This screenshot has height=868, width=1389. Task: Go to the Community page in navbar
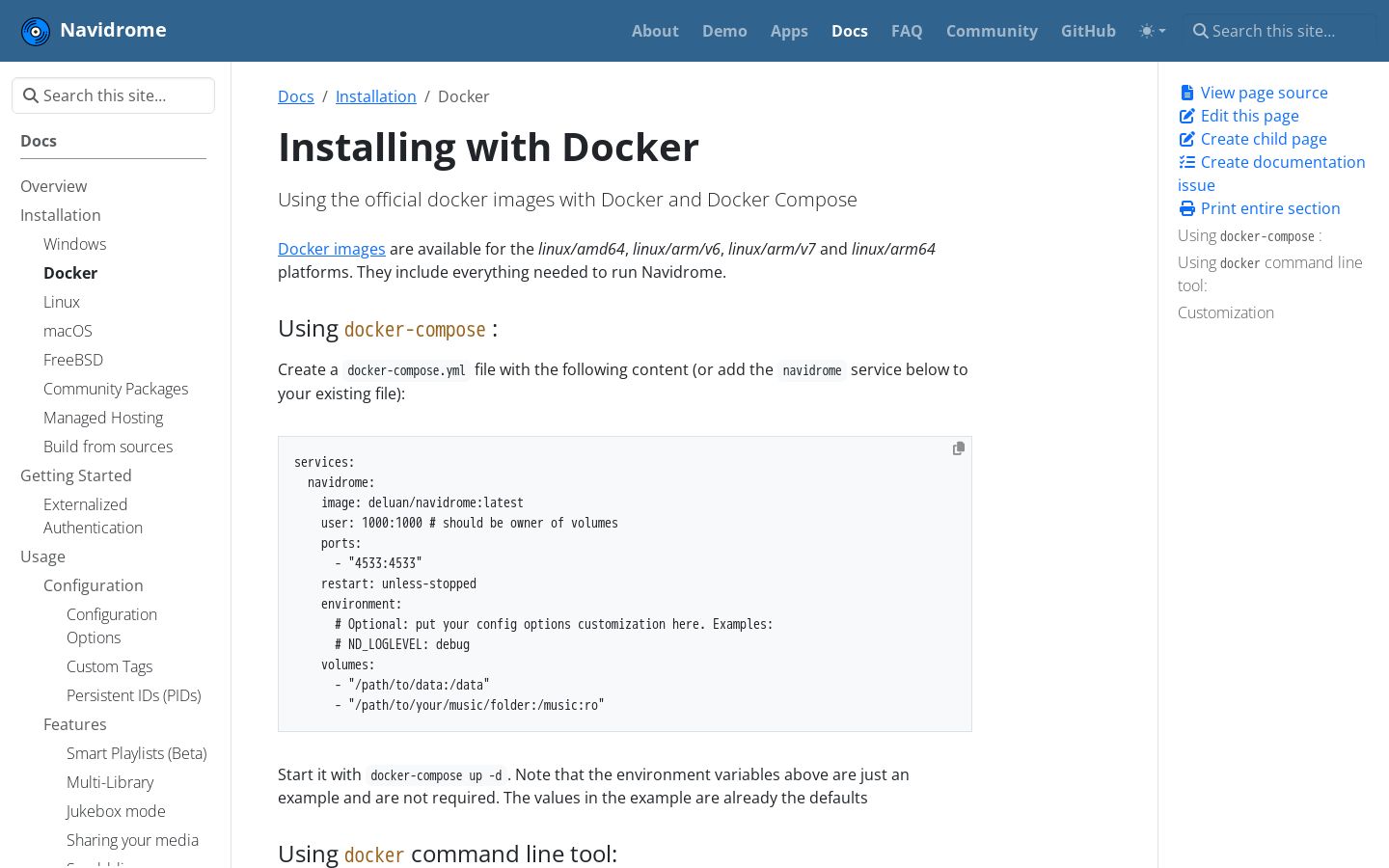pos(992,31)
